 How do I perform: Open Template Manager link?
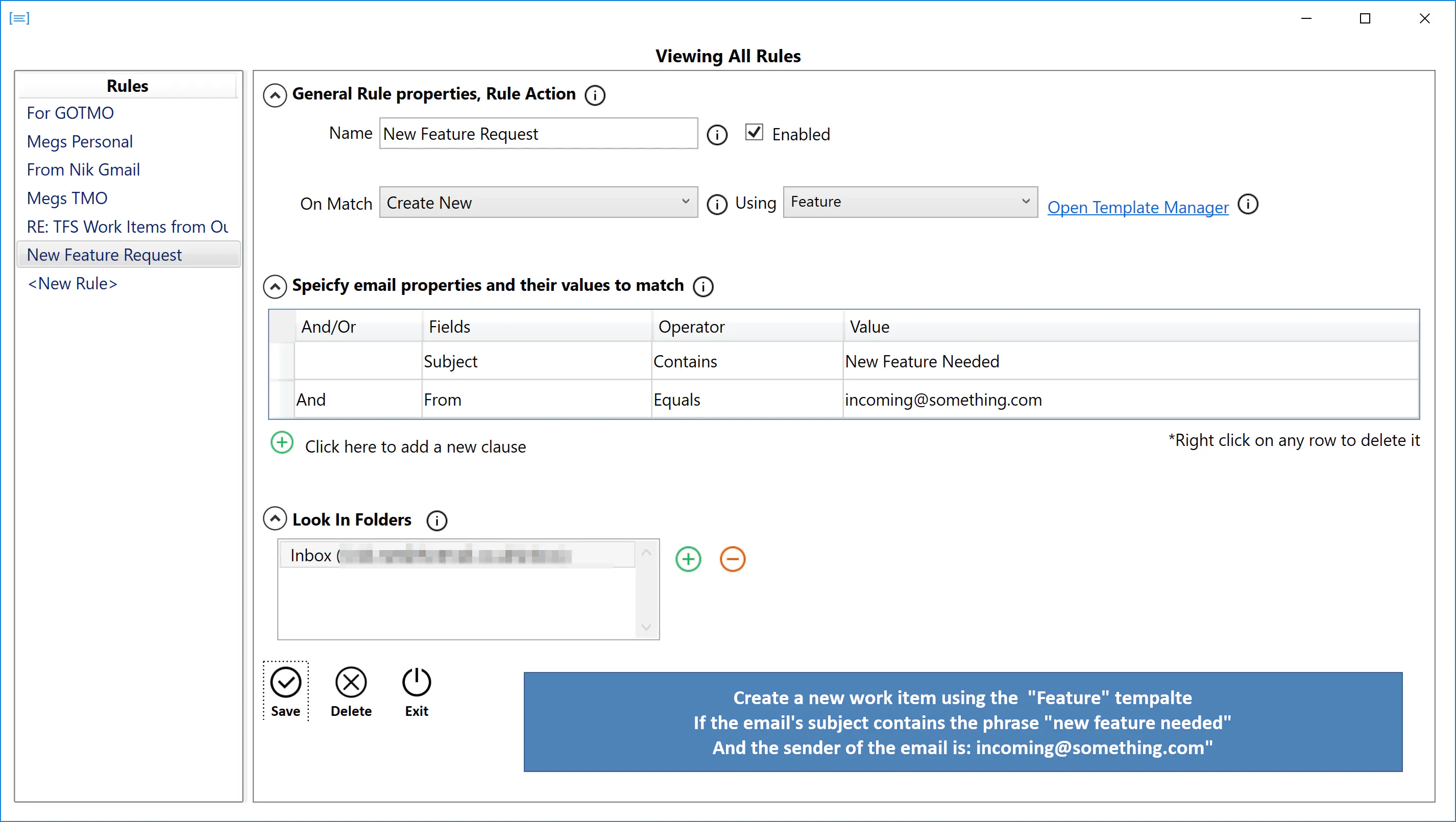point(1138,207)
